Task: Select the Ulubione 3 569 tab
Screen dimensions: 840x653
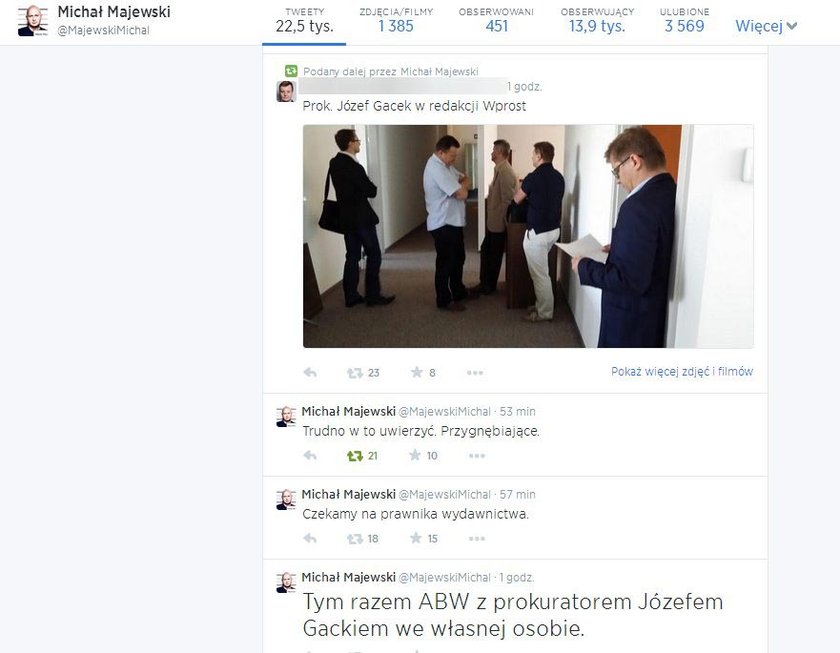Action: pos(684,20)
